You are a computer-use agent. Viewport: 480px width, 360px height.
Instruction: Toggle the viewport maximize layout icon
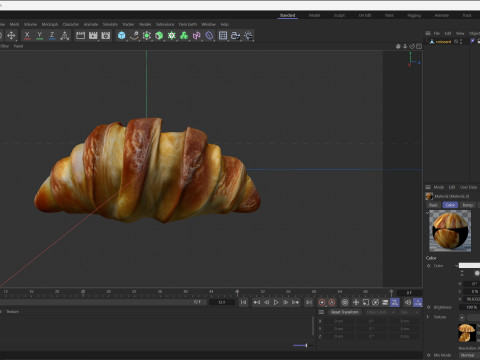(419, 46)
